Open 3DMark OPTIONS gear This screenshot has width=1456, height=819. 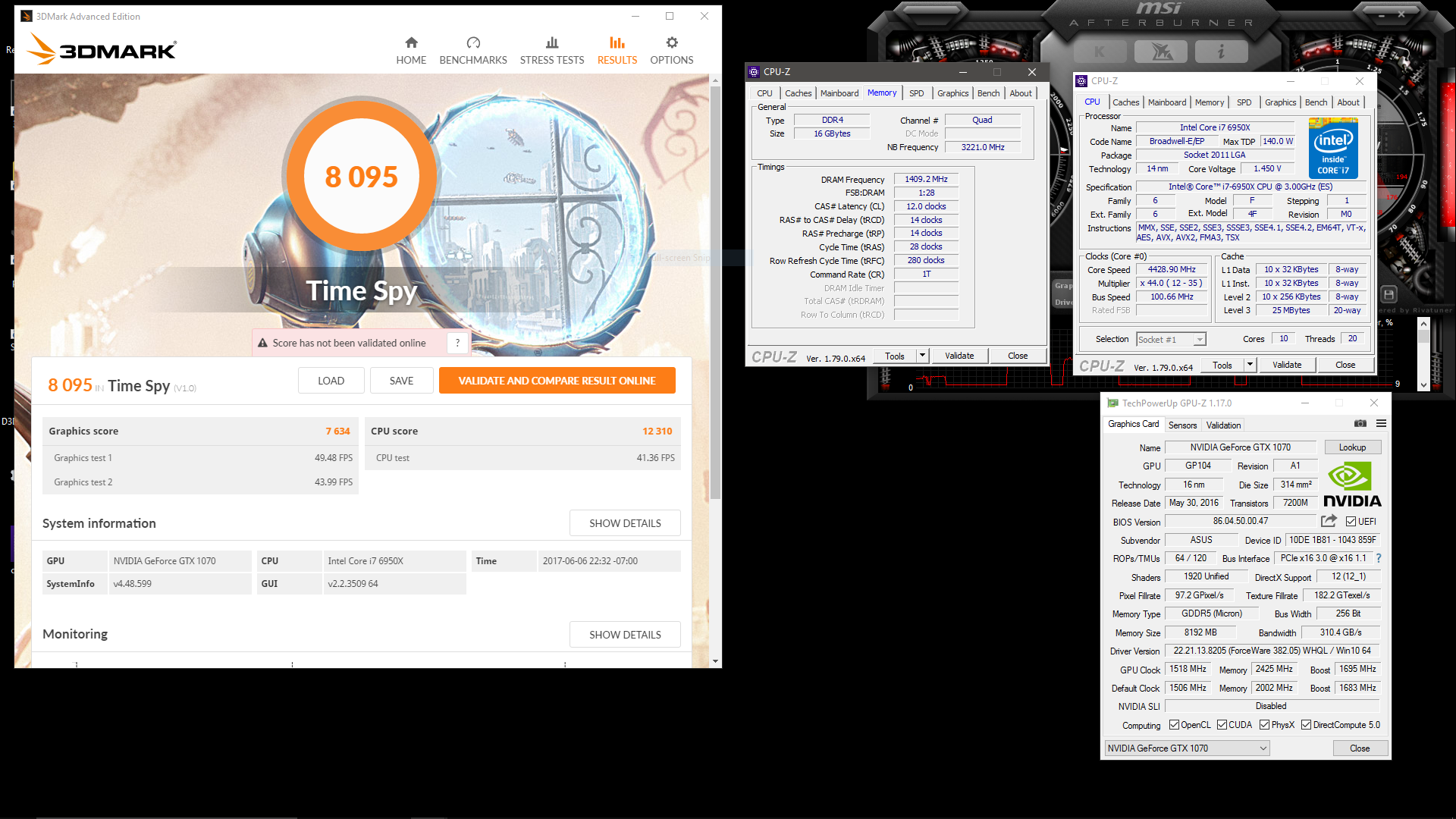point(671,51)
